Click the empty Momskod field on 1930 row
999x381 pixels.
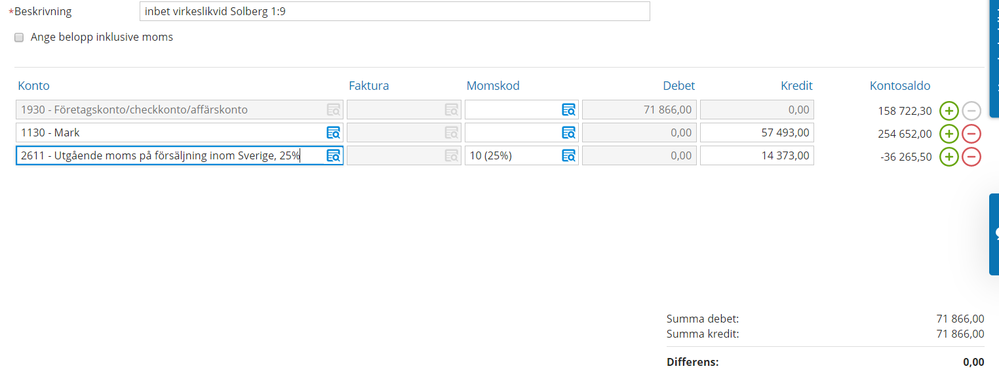(x=522, y=110)
